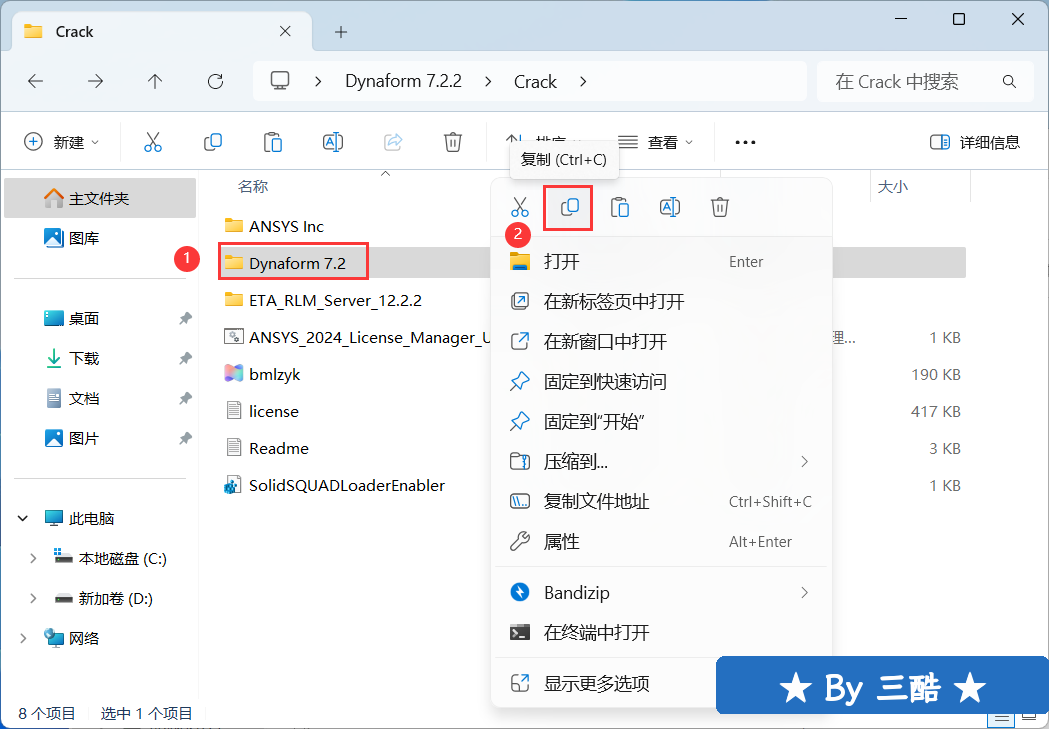Open 图库 in the sidebar
Viewport: 1049px width, 729px height.
point(100,238)
